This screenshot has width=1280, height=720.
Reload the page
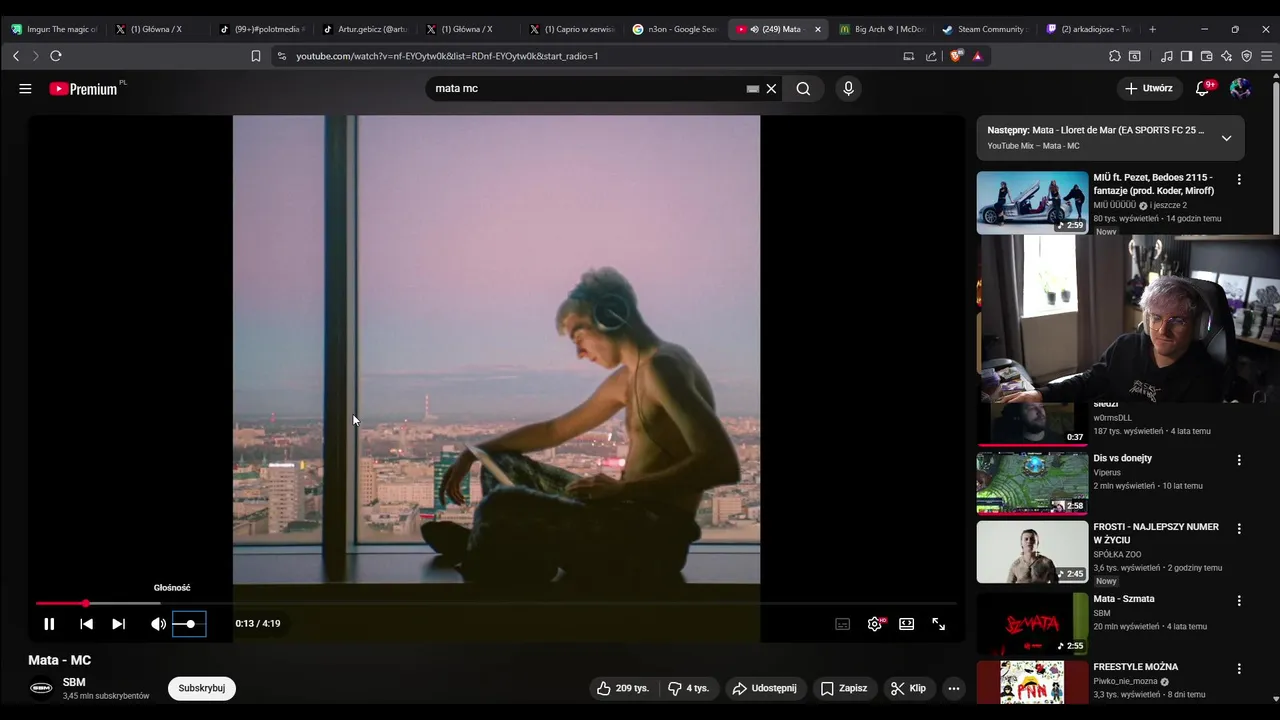56,56
